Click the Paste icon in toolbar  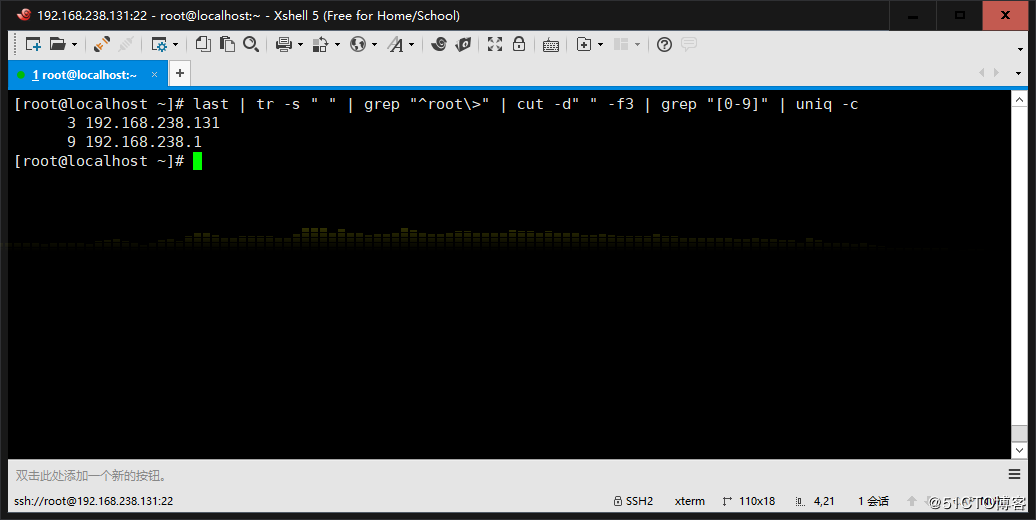coord(227,44)
